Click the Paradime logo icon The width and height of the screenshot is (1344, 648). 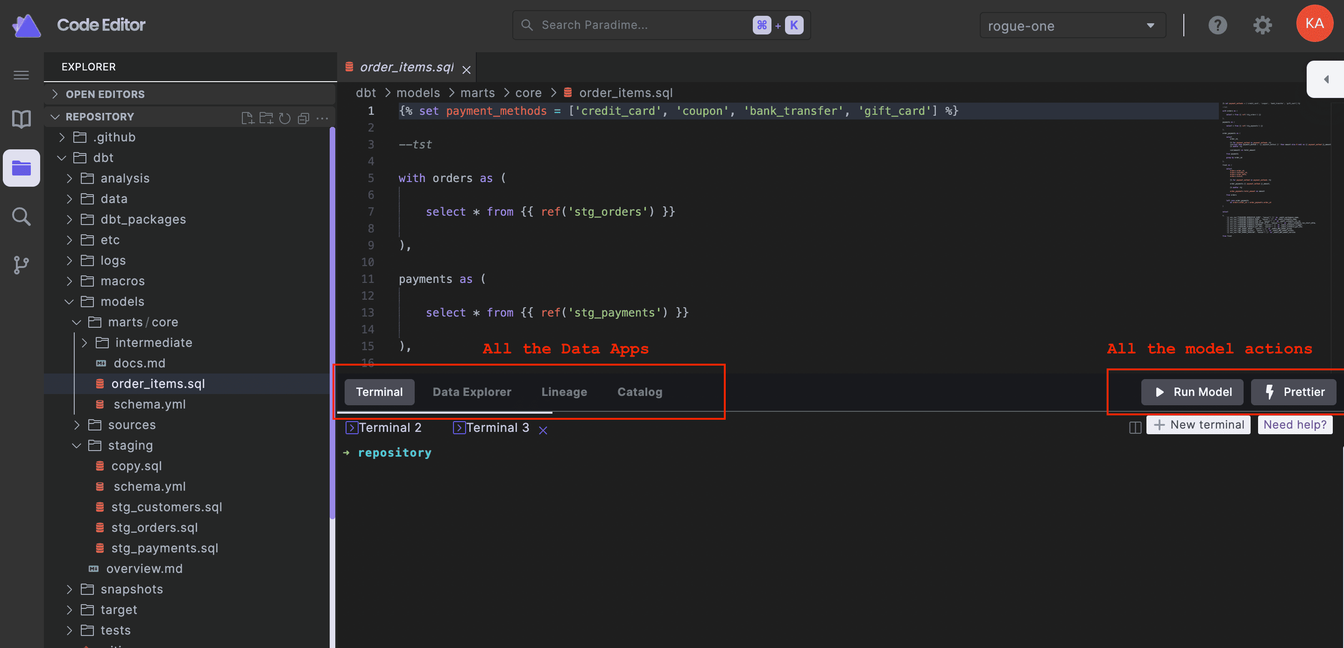pos(26,25)
